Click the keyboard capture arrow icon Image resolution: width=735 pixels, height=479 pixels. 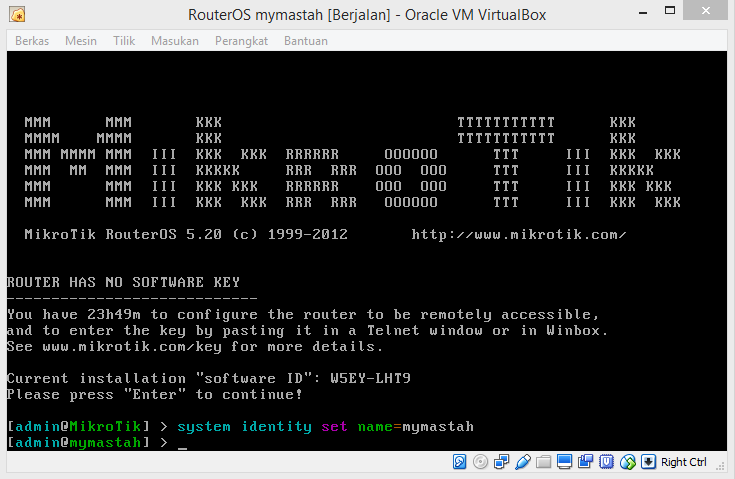coord(648,462)
